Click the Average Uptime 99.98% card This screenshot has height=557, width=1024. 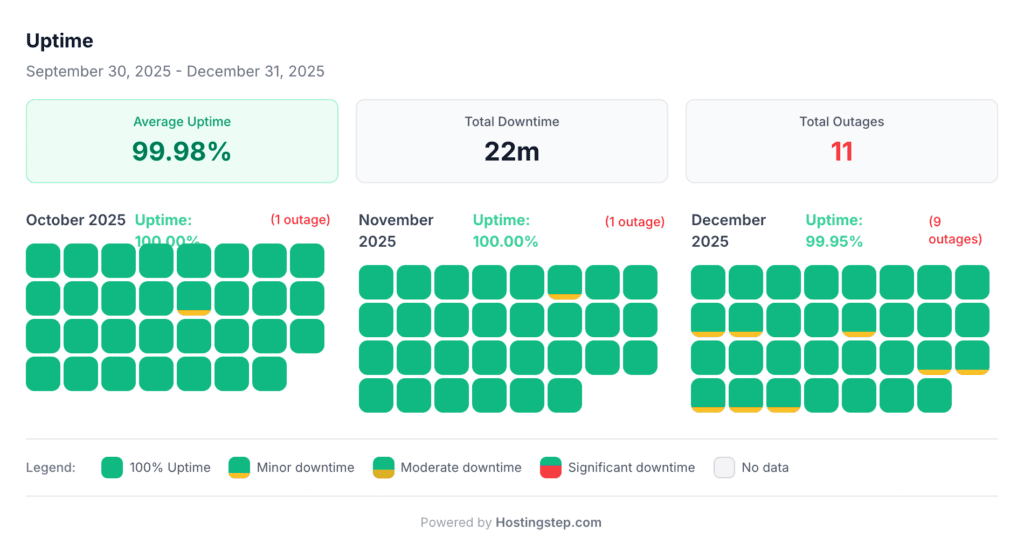coord(182,141)
